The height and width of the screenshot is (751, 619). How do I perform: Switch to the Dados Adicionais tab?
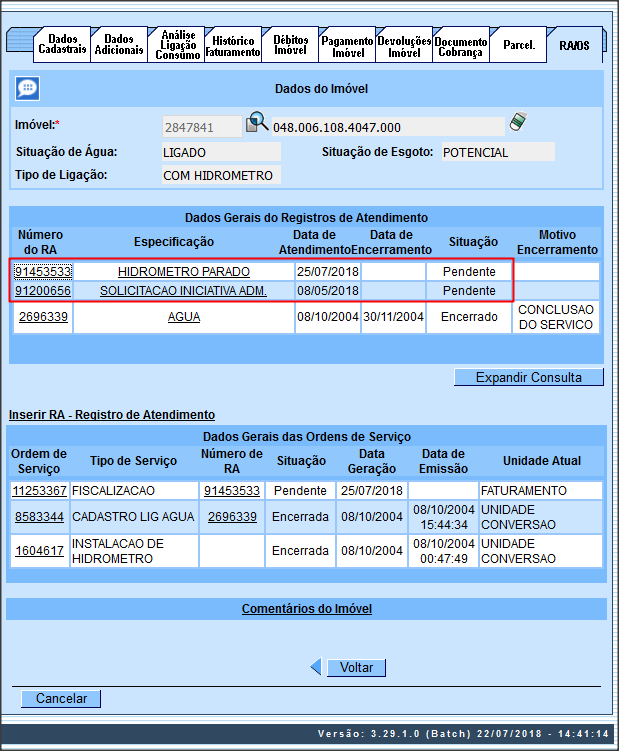tap(118, 45)
